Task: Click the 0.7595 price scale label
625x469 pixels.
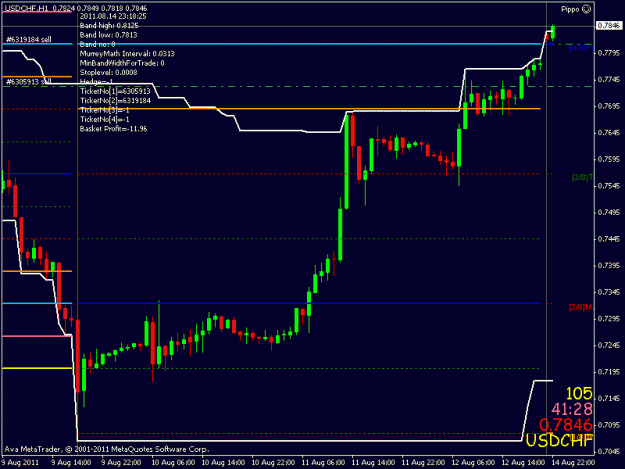Action: (x=609, y=159)
